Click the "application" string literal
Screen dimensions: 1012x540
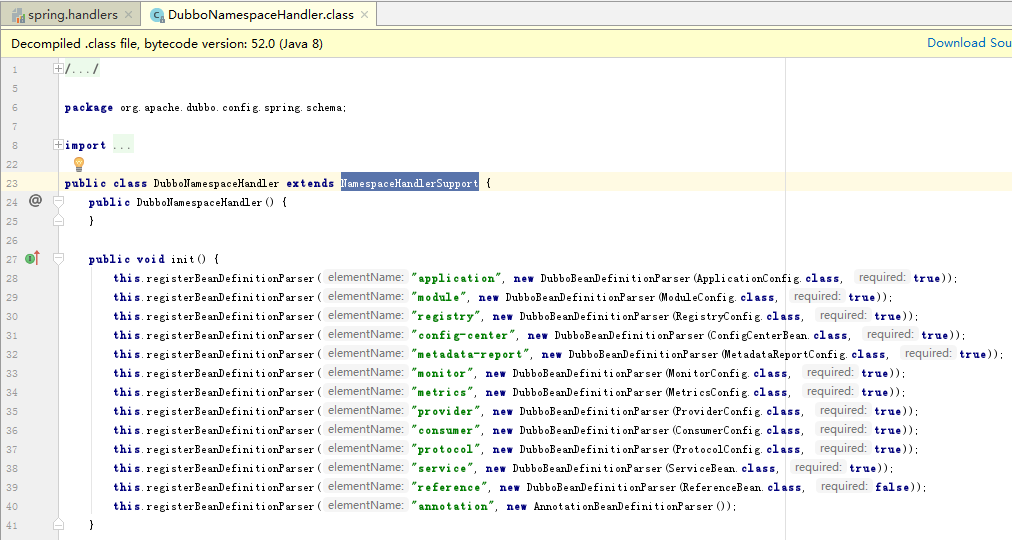click(x=456, y=278)
